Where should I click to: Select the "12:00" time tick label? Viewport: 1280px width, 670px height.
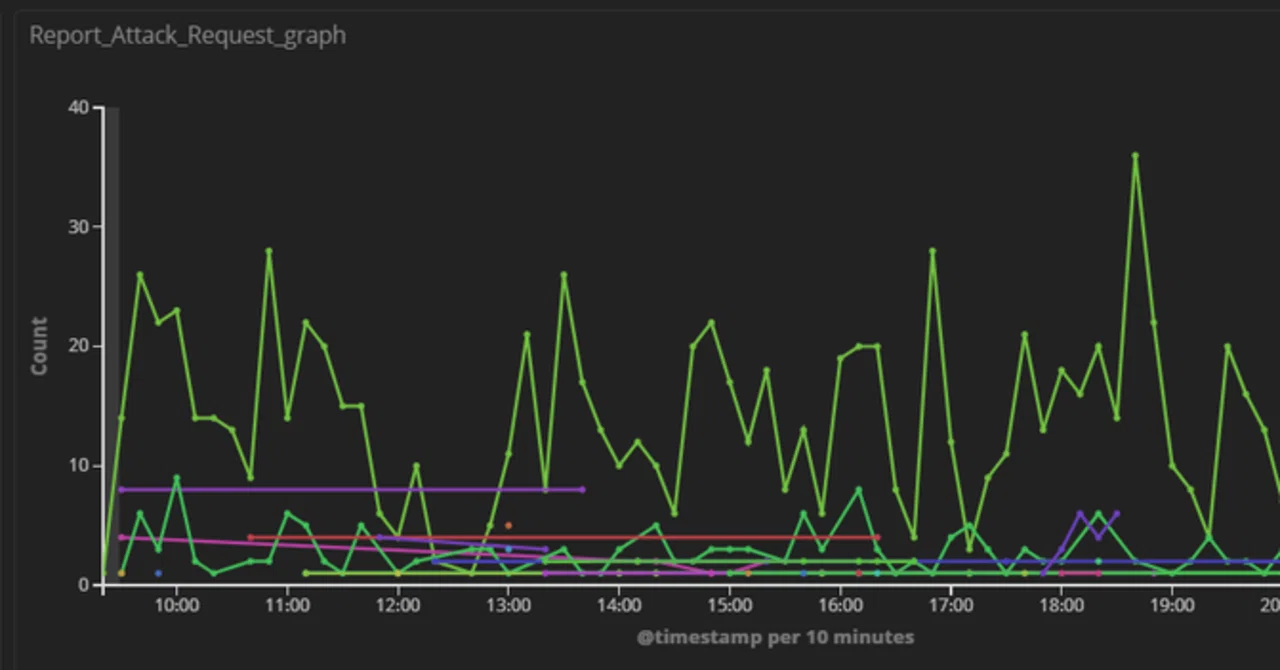tap(398, 605)
